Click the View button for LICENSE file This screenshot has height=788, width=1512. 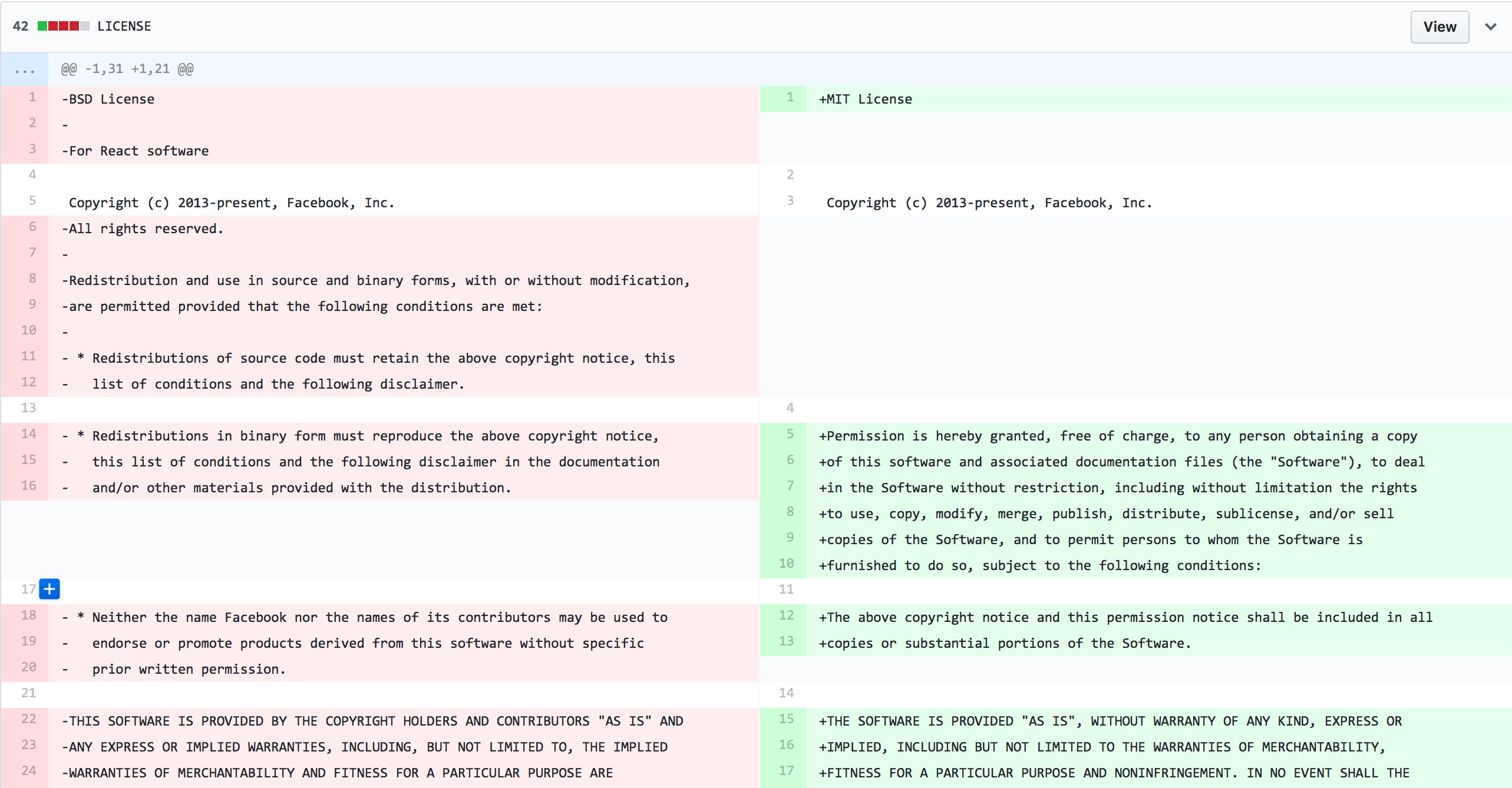(1440, 27)
